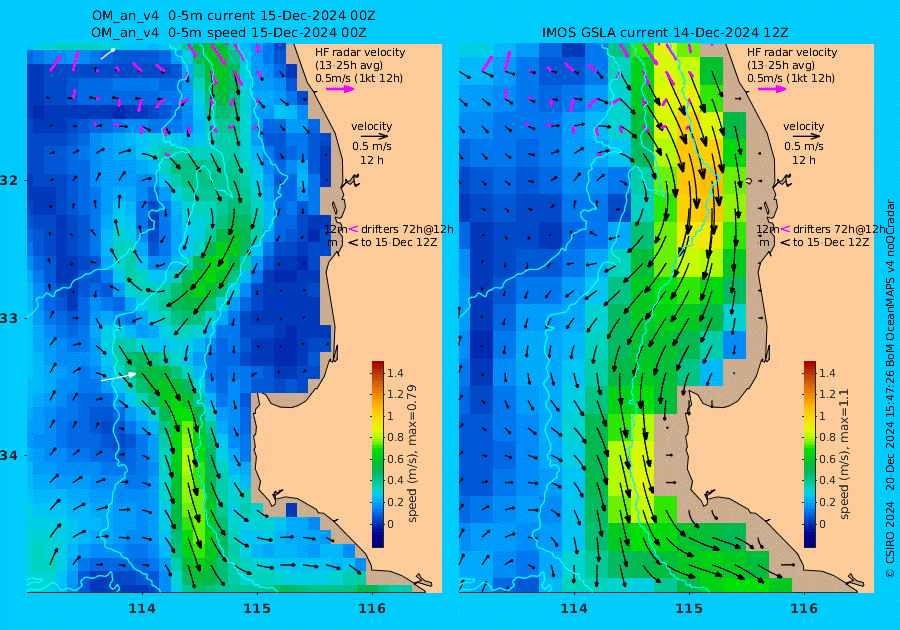Click the right map's 'velocity' legend text
This screenshot has width=900, height=630.
(803, 126)
